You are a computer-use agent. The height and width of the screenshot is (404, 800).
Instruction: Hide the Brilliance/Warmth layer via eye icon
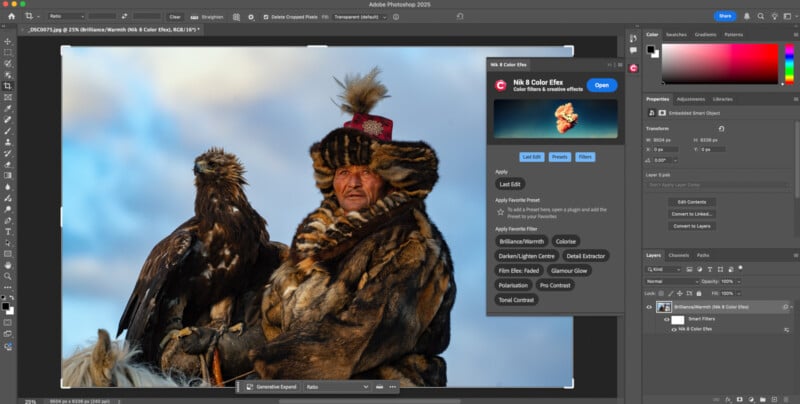(x=648, y=307)
